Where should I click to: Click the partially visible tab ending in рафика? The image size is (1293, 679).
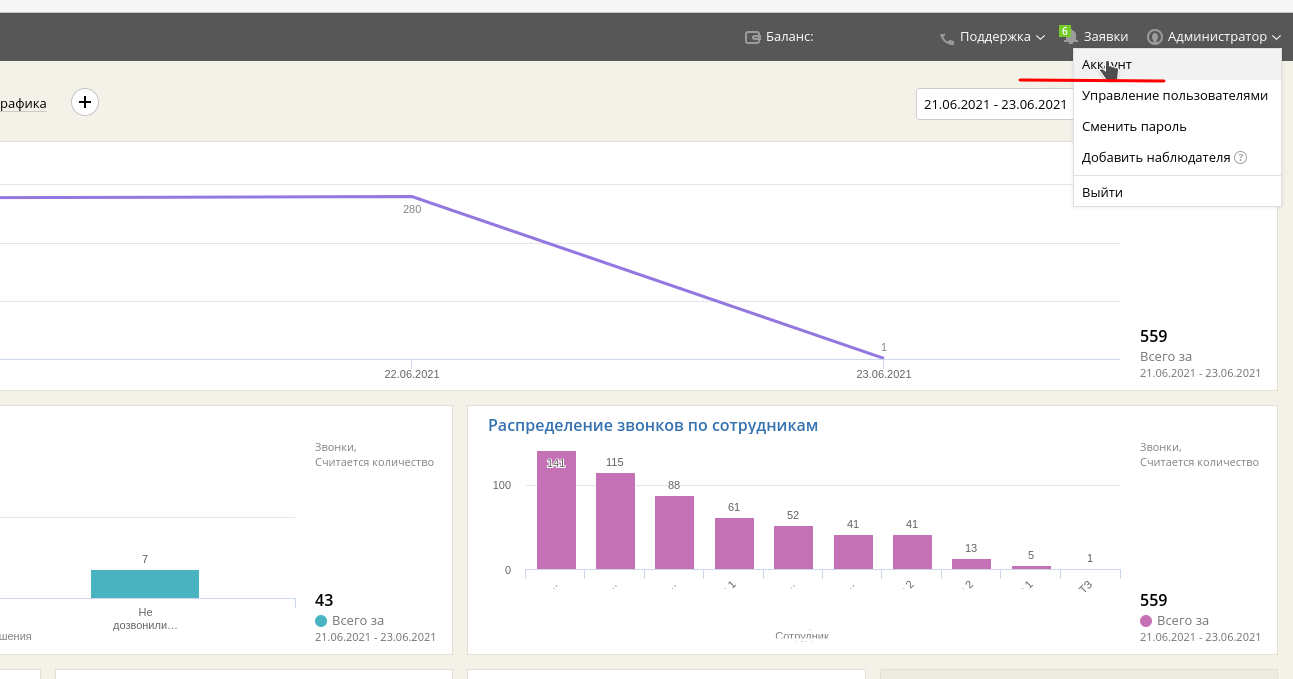pyautogui.click(x=23, y=103)
